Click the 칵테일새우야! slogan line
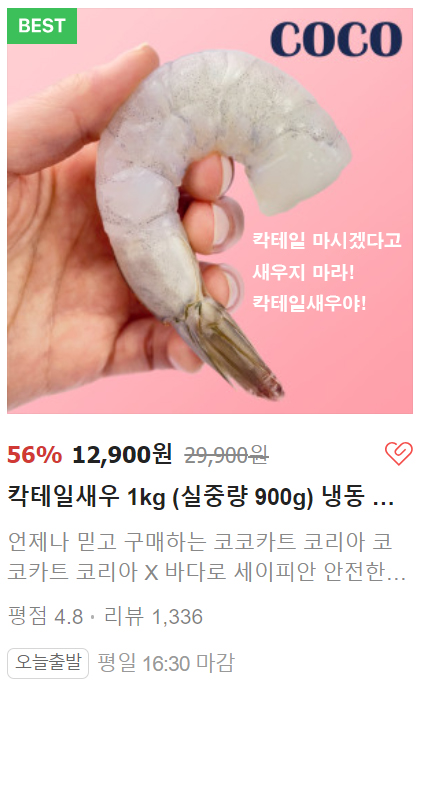424x802 pixels. (309, 304)
